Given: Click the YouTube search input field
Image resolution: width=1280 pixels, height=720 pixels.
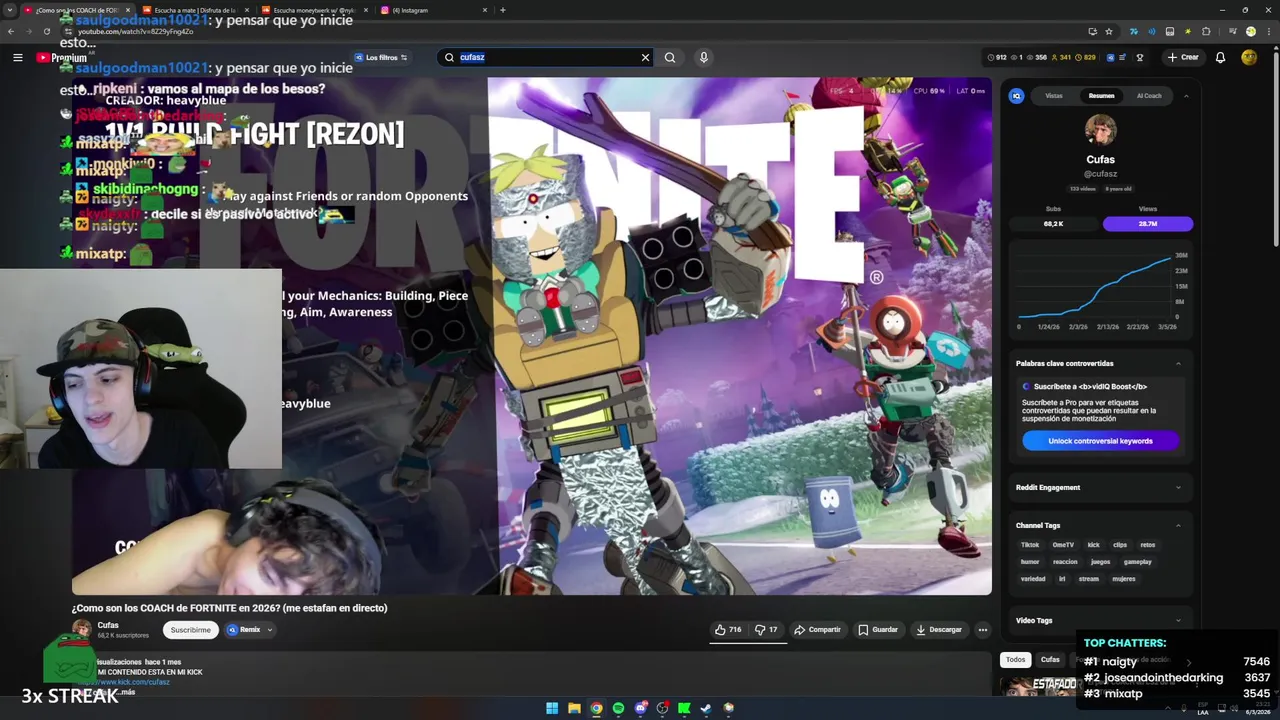Looking at the screenshot, I should pos(545,58).
